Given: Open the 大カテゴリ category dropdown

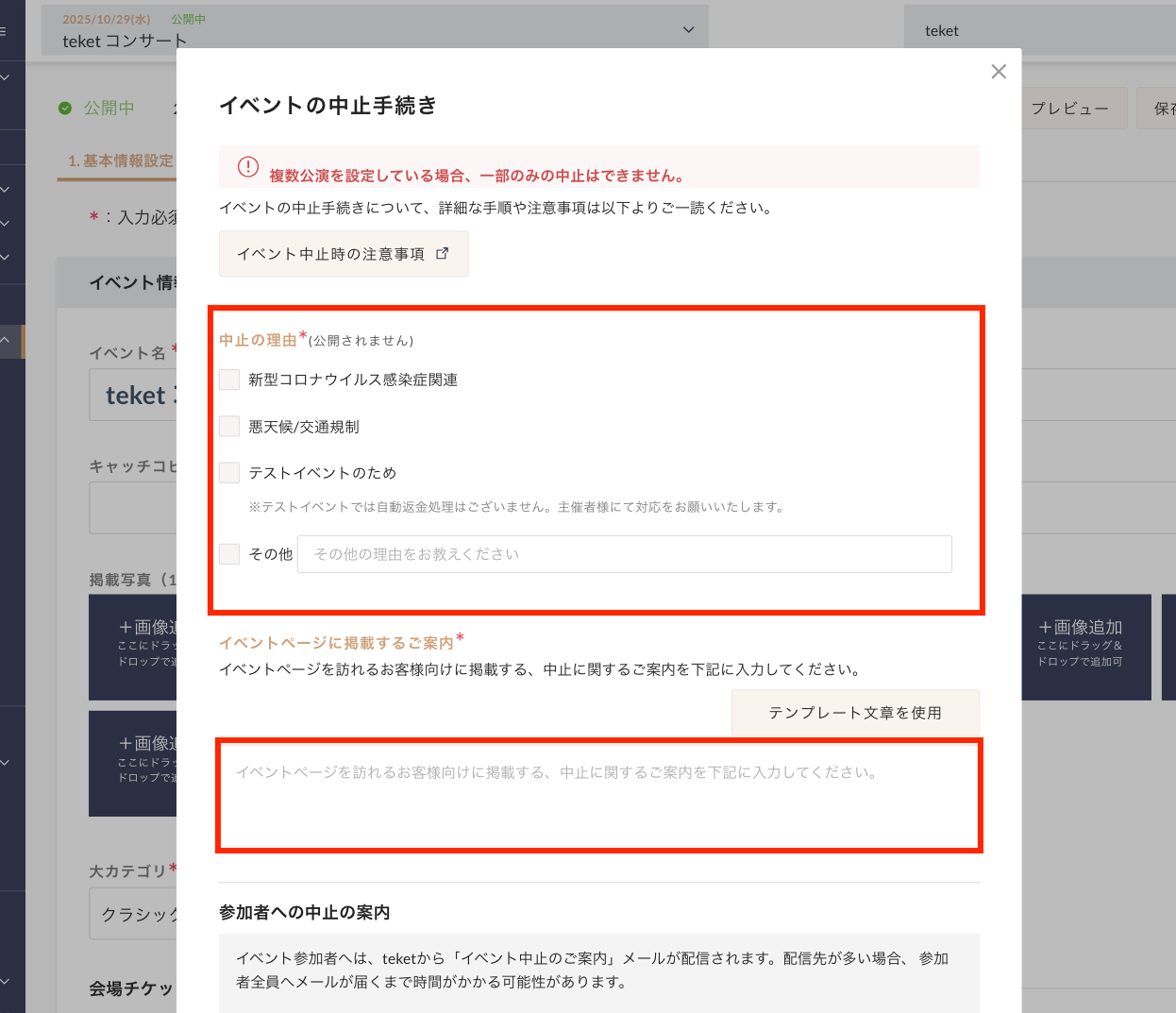Looking at the screenshot, I should pyautogui.click(x=134, y=914).
